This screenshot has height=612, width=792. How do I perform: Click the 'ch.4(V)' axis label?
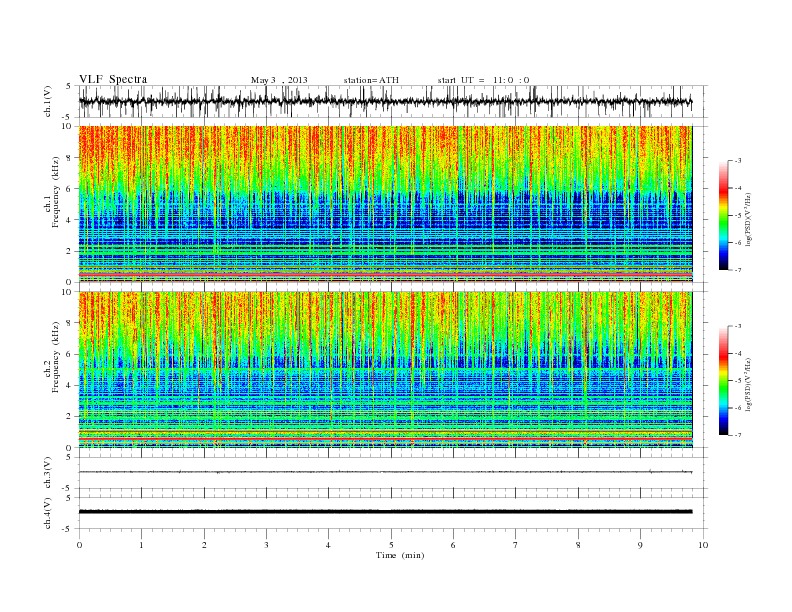point(48,513)
